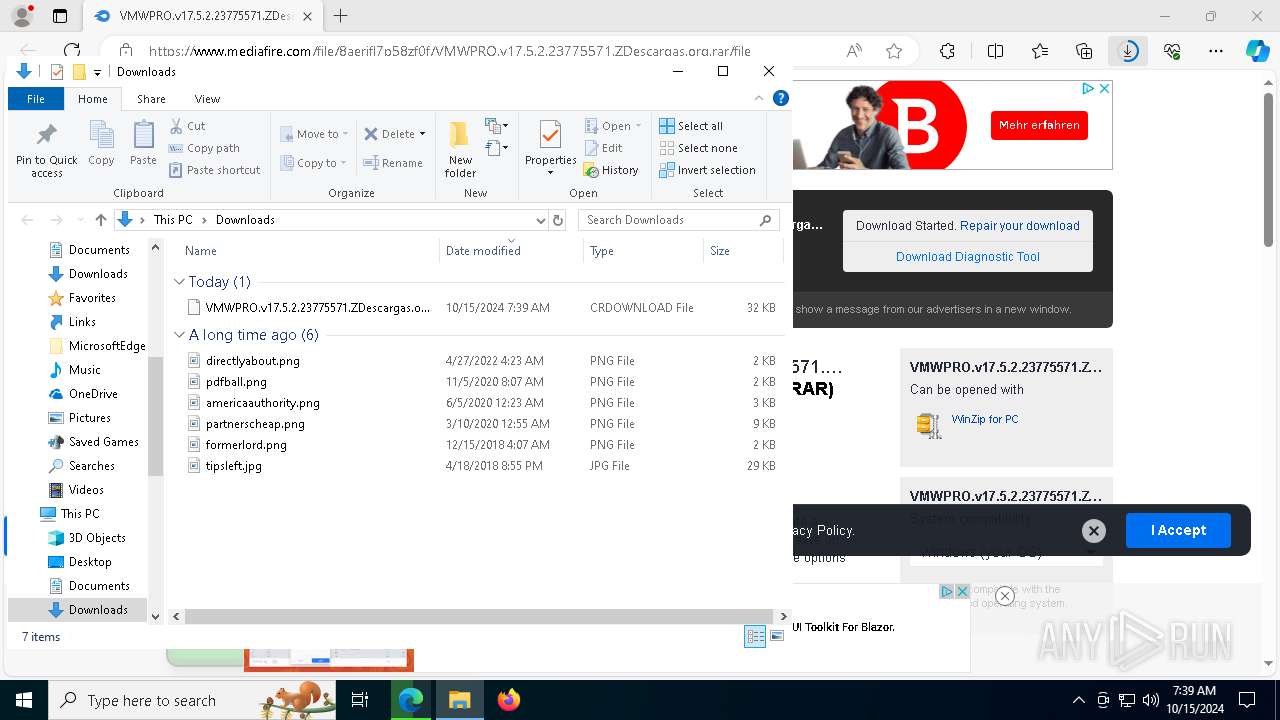Click Edge favorites star in address bar
Screen dimensions: 1280x720
pyautogui.click(x=894, y=51)
